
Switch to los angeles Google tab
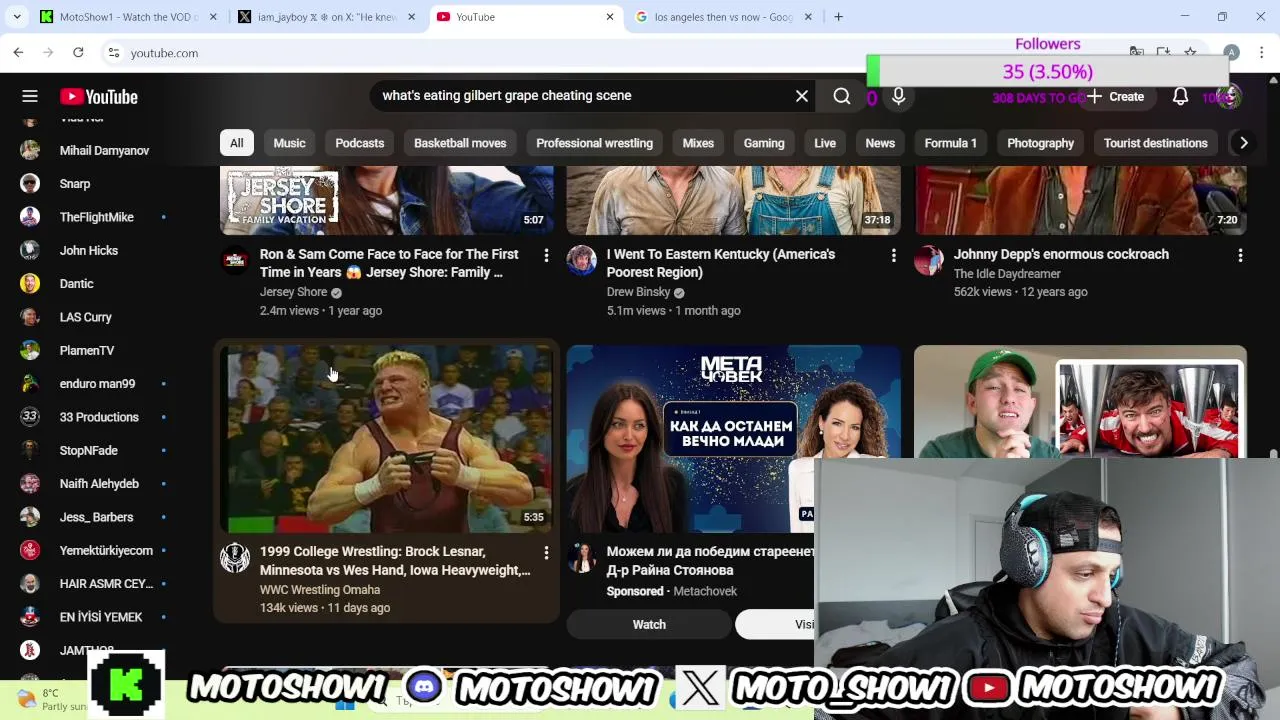724,17
